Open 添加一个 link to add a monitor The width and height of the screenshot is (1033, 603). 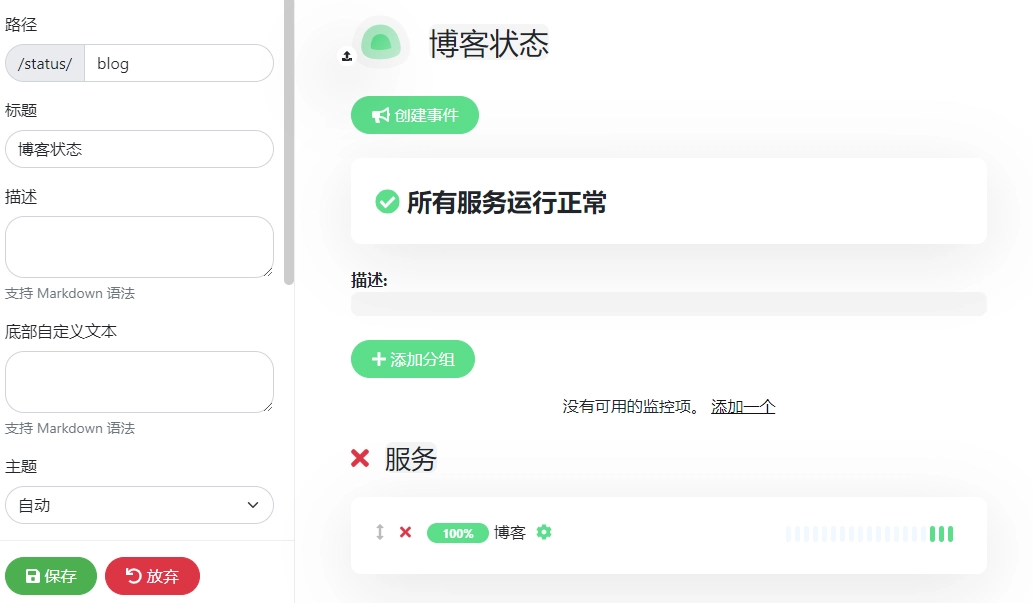743,406
